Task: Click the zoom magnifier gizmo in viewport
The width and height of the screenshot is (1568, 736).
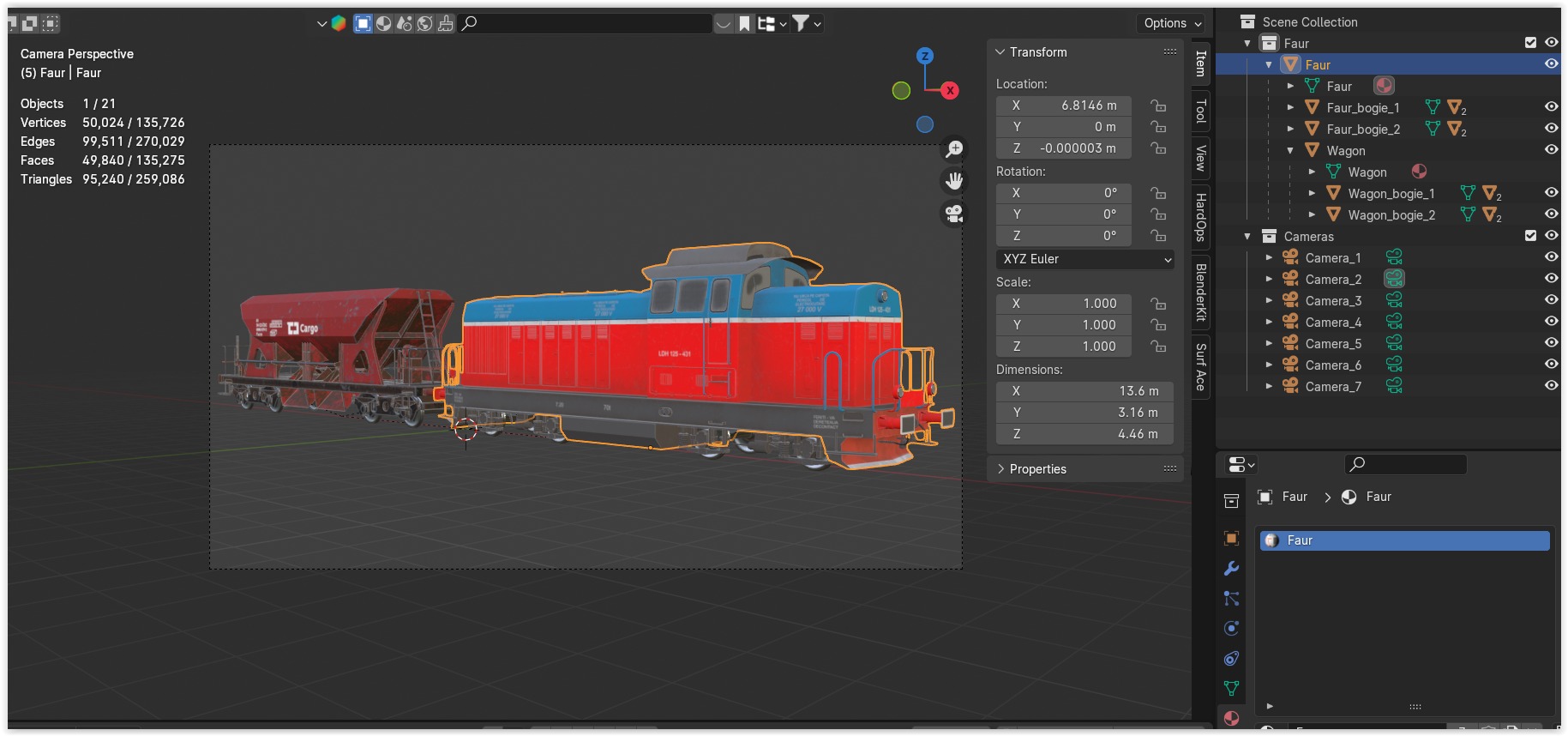Action: [x=954, y=149]
